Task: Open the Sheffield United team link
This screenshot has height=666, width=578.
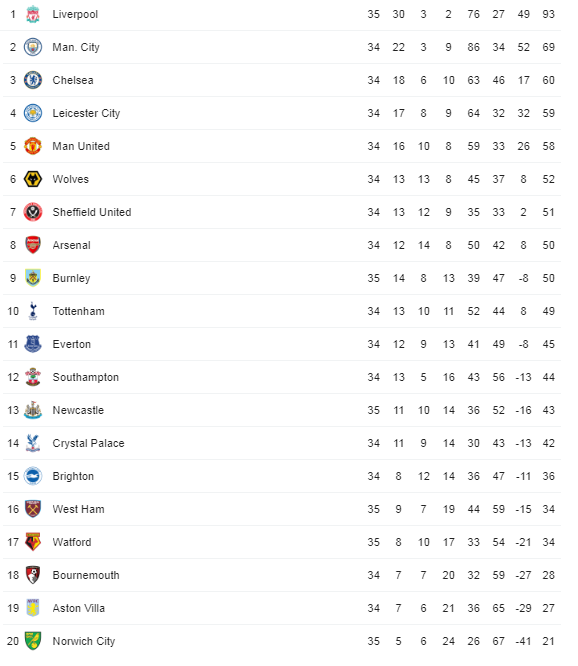Action: [92, 212]
